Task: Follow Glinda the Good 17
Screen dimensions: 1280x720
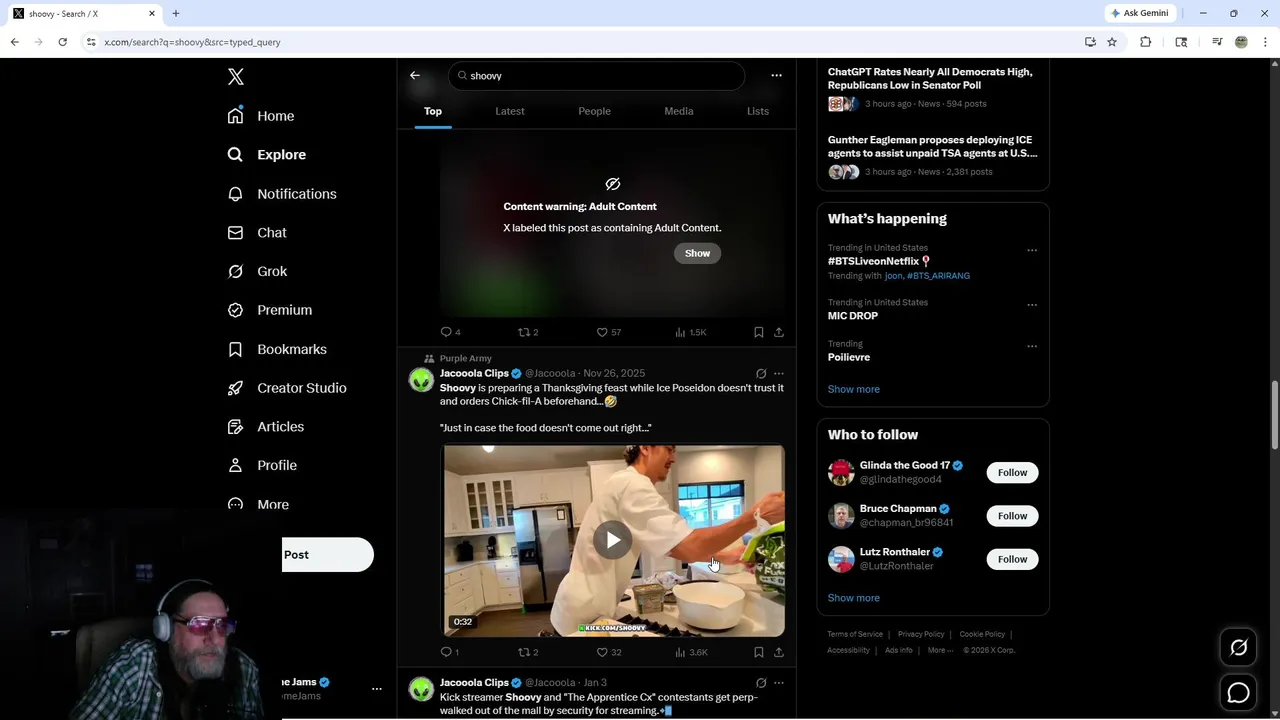Action: pyautogui.click(x=1012, y=472)
